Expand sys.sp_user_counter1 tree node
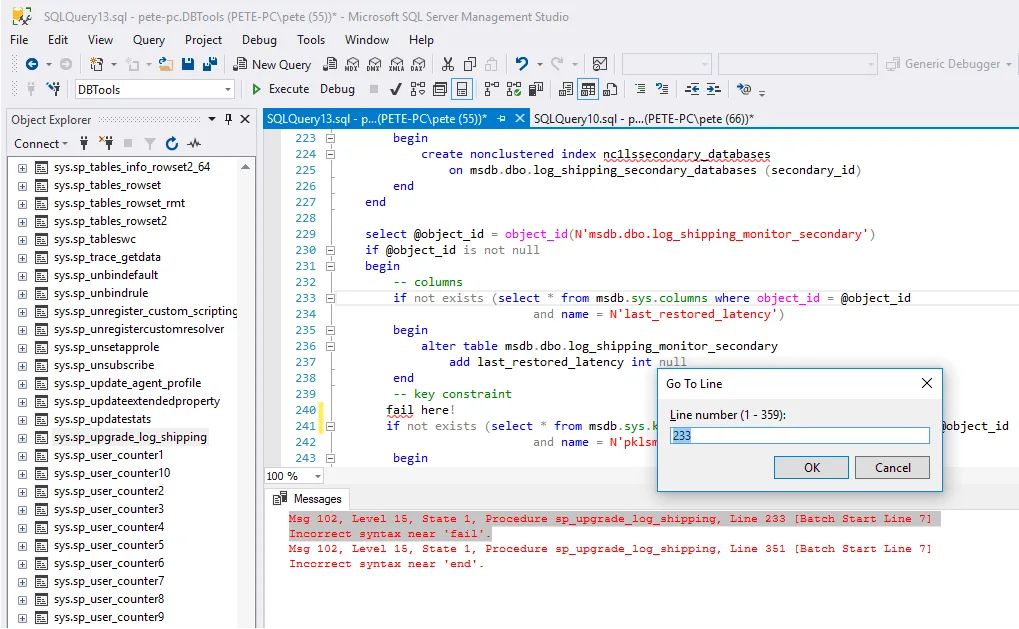The height and width of the screenshot is (629, 1019). pos(22,456)
